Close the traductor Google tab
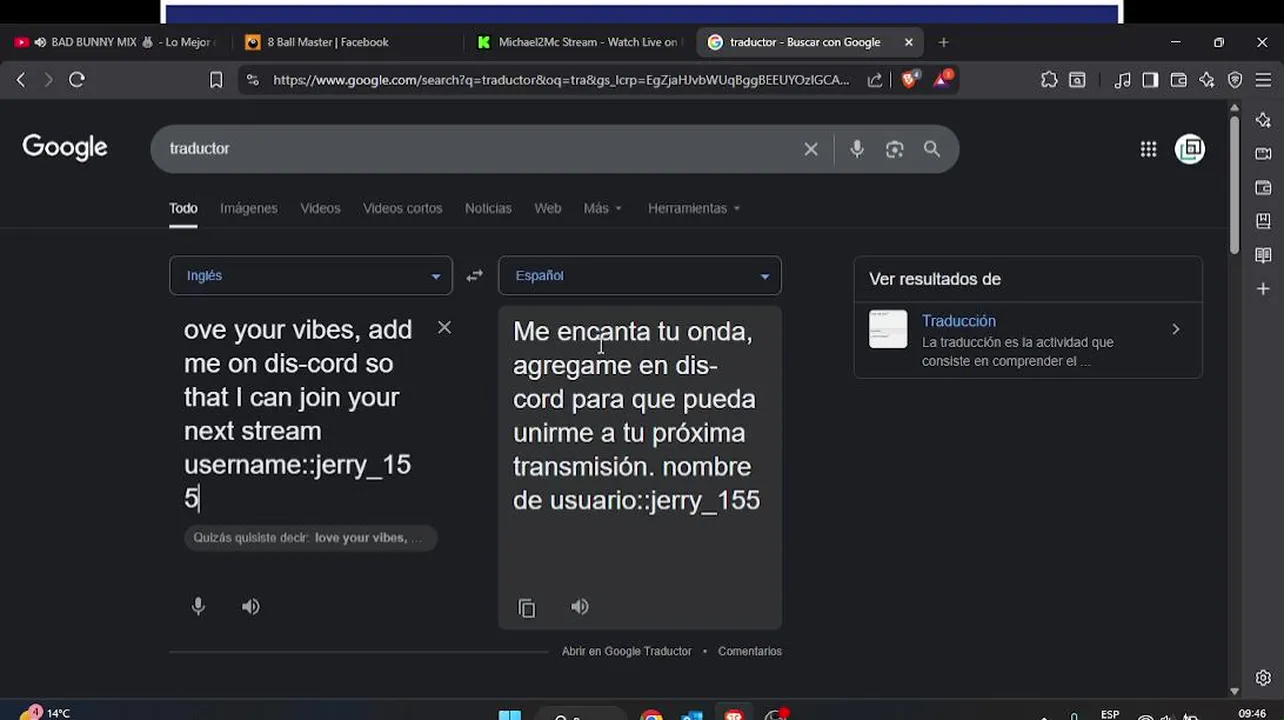Viewport: 1284px width, 720px height. [909, 42]
